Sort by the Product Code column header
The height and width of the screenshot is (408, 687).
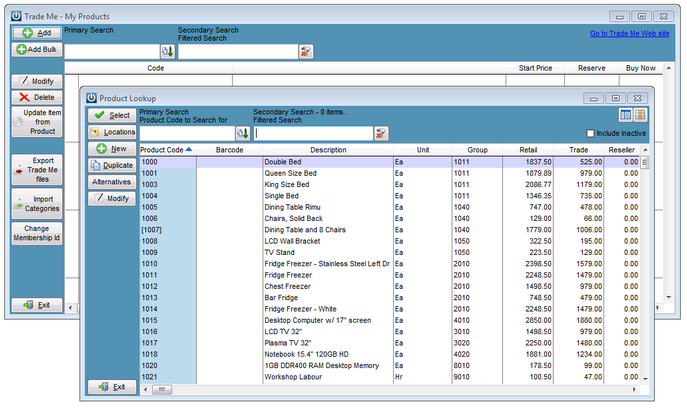[168, 150]
